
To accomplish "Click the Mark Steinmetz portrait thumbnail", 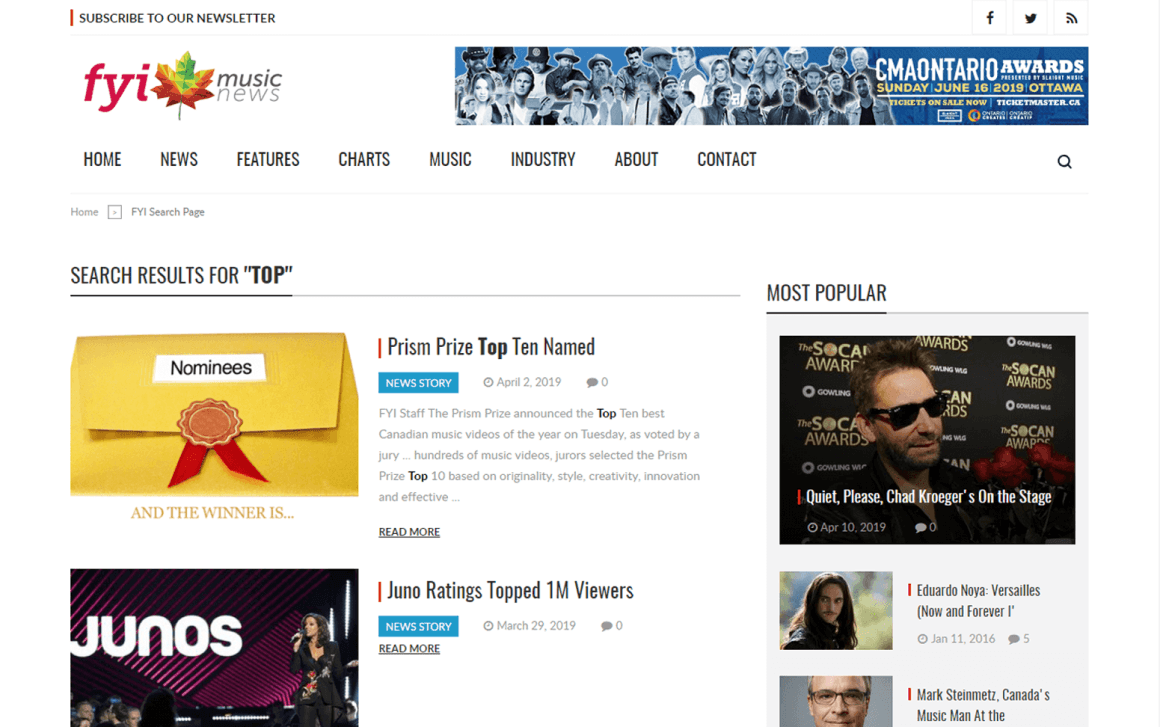I will tap(835, 701).
